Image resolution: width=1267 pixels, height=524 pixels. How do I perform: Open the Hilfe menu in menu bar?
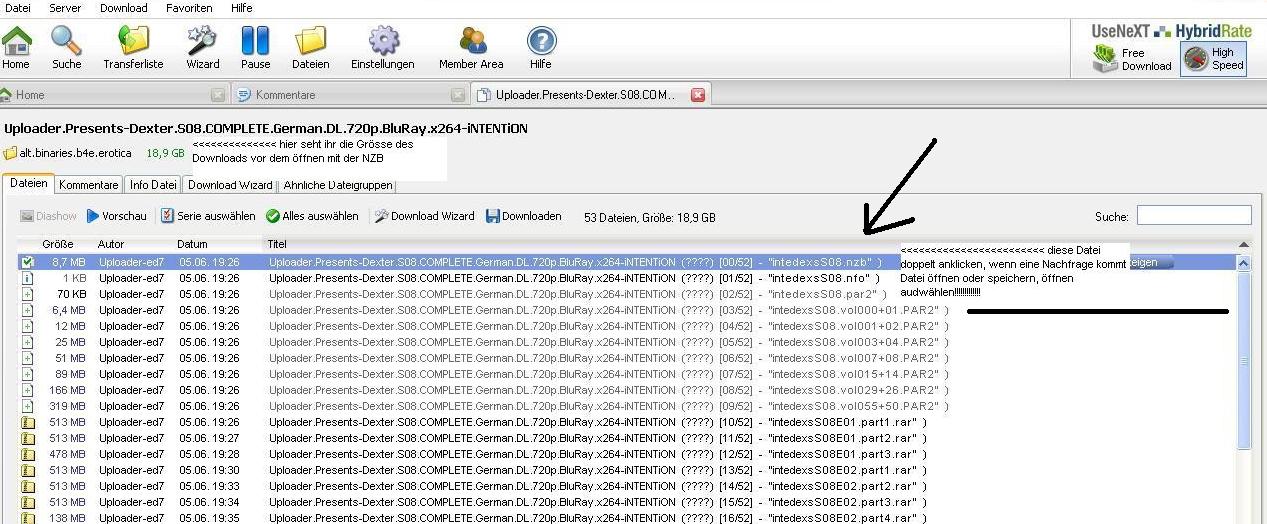coord(242,8)
